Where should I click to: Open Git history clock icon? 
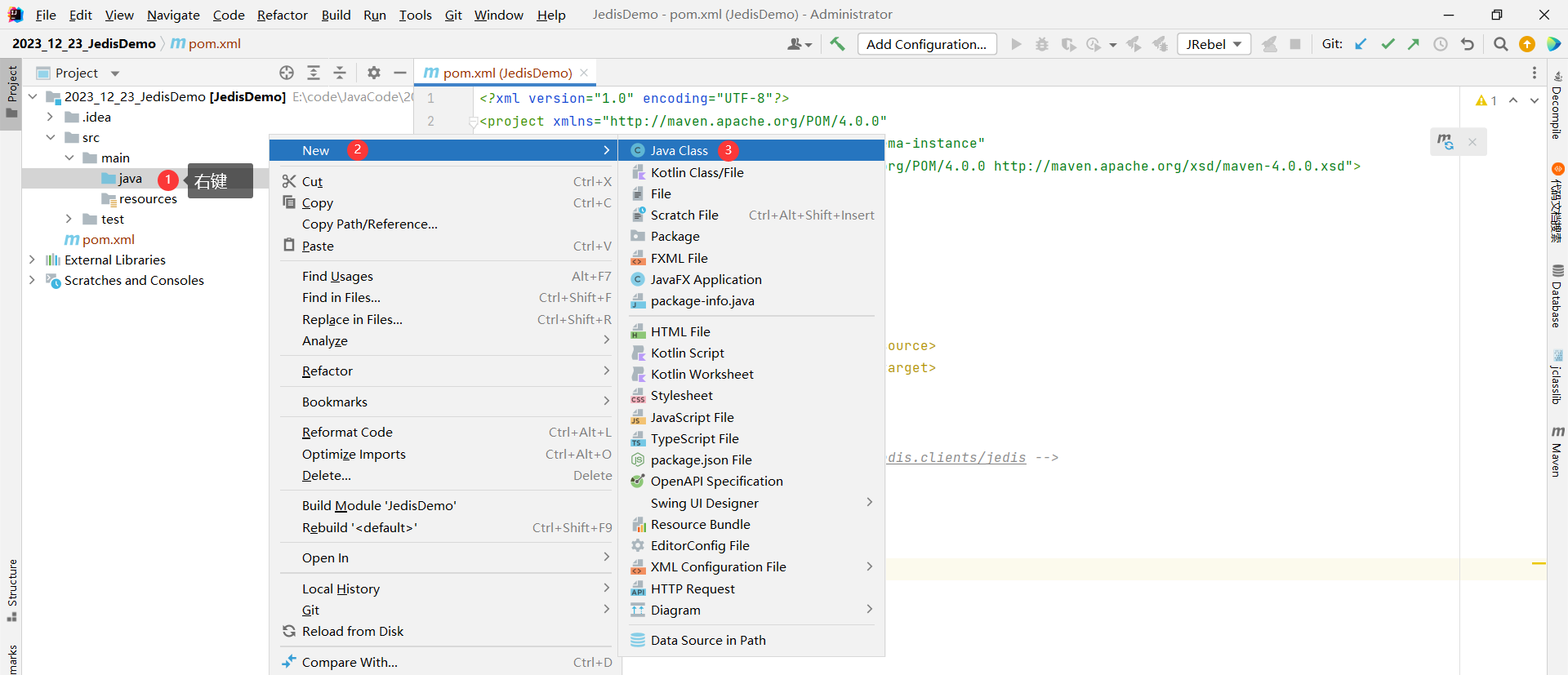1441,44
